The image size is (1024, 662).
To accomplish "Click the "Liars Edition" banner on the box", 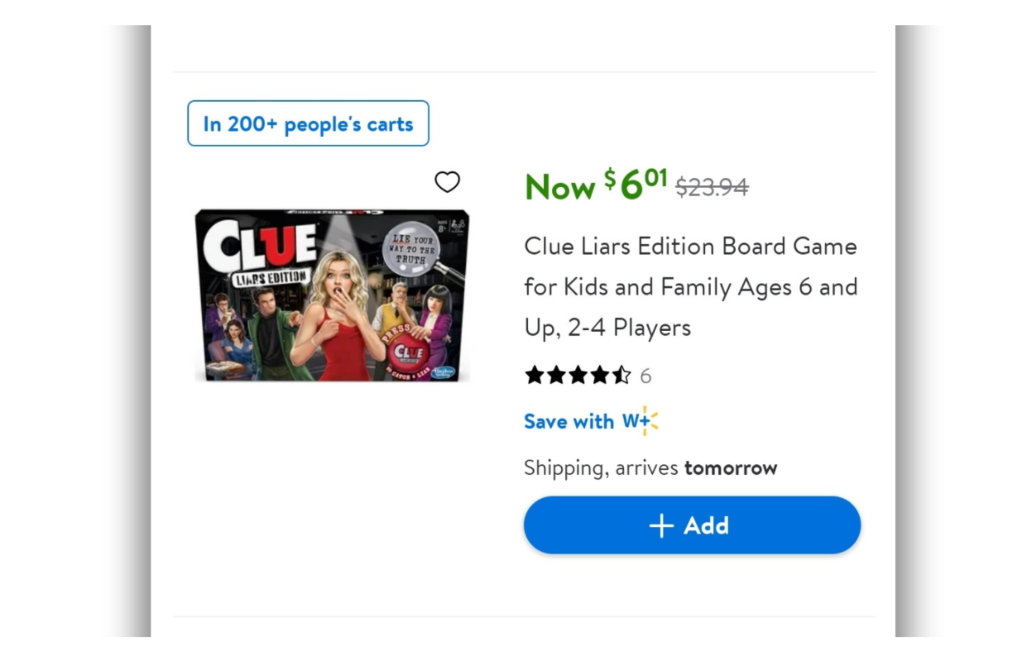I will click(270, 278).
